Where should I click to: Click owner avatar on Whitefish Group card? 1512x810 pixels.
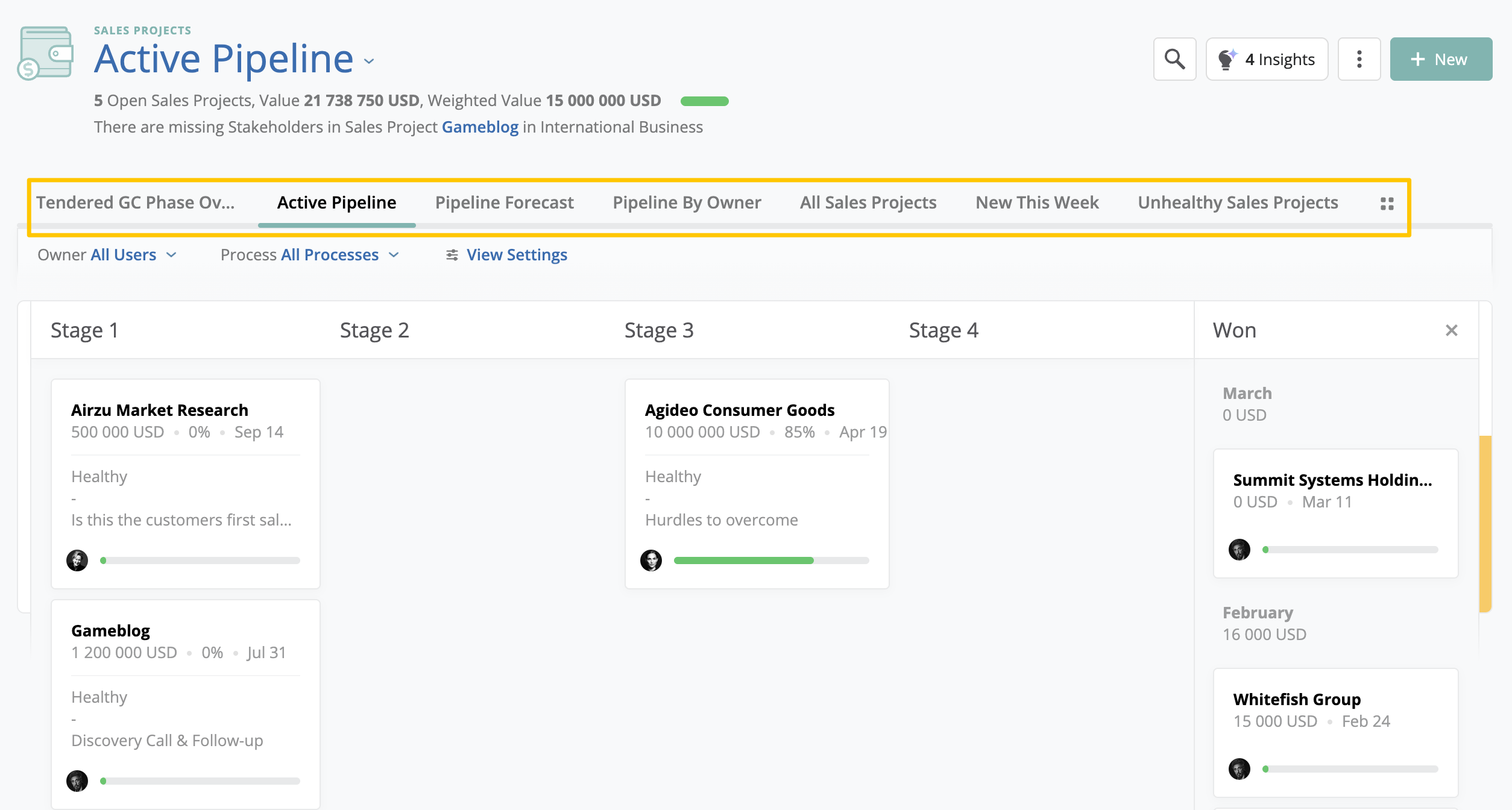[x=1240, y=769]
